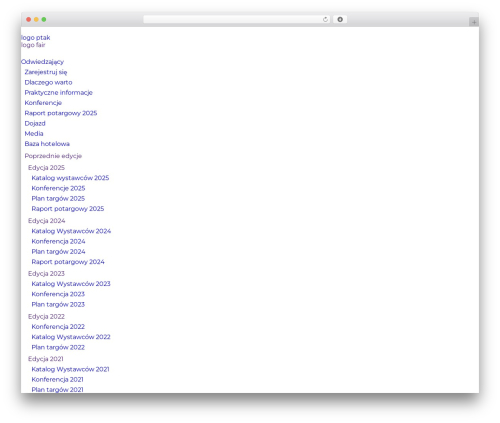
Task: Open a new tab with plus button
Action: pyautogui.click(x=474, y=22)
